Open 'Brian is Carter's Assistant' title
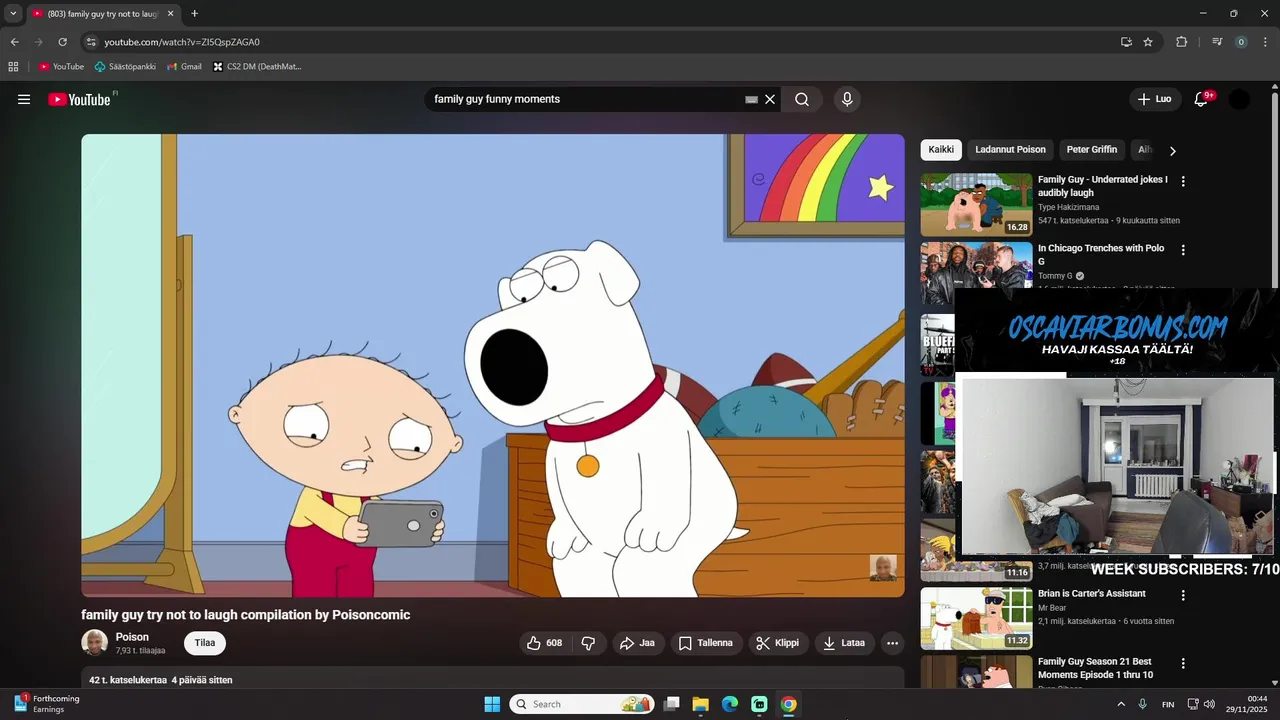 point(1092,593)
